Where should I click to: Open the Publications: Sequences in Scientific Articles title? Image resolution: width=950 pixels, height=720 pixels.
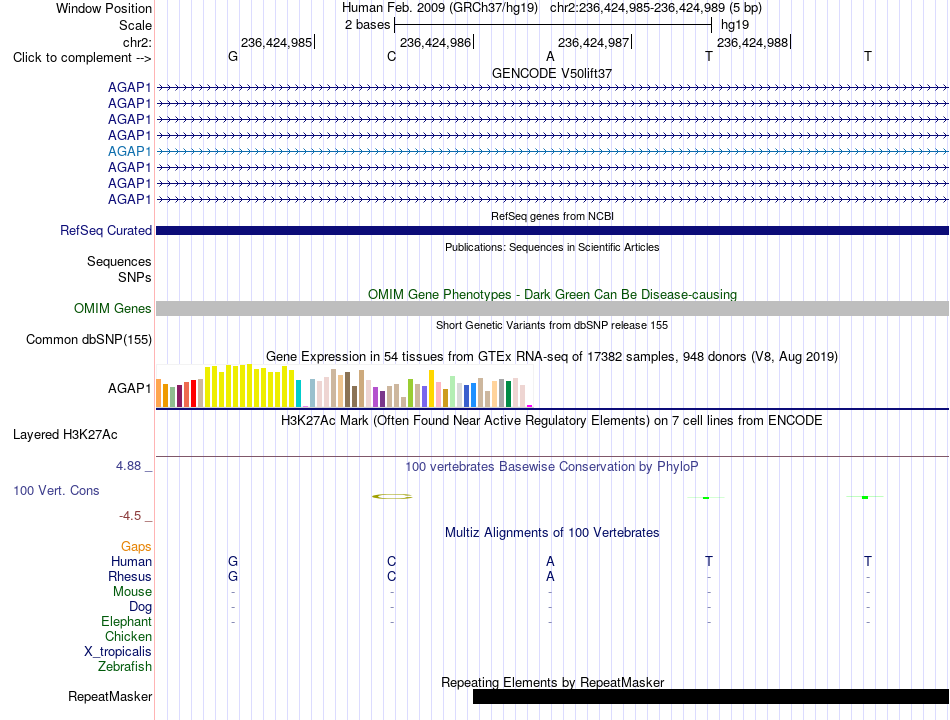pos(552,247)
